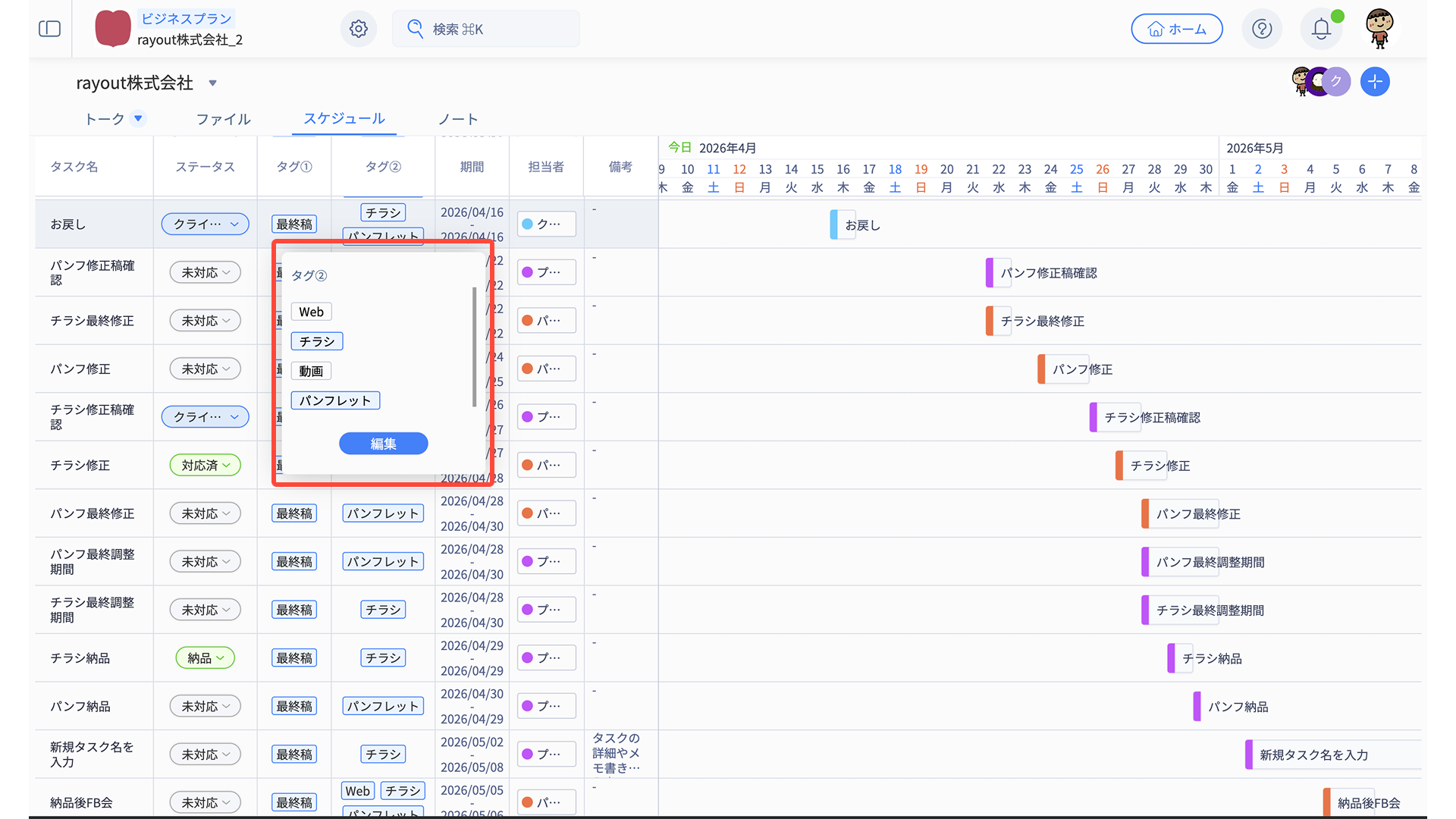Open settings gear icon
The height and width of the screenshot is (819, 1456).
click(359, 29)
